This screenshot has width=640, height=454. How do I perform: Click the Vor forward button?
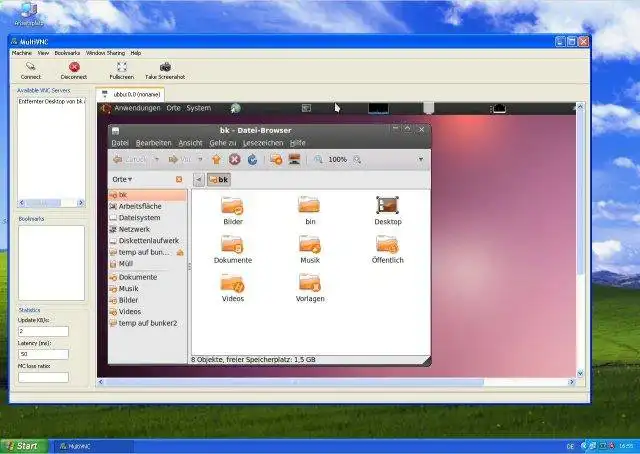(x=180, y=160)
